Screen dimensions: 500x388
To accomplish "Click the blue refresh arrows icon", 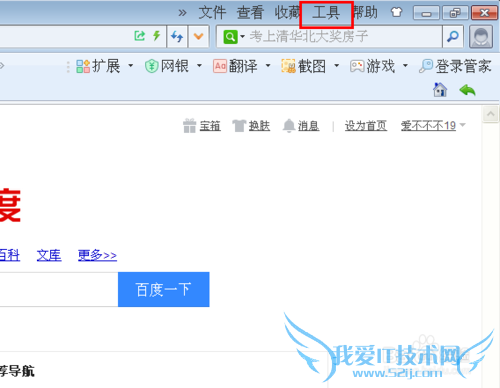I will (177, 36).
